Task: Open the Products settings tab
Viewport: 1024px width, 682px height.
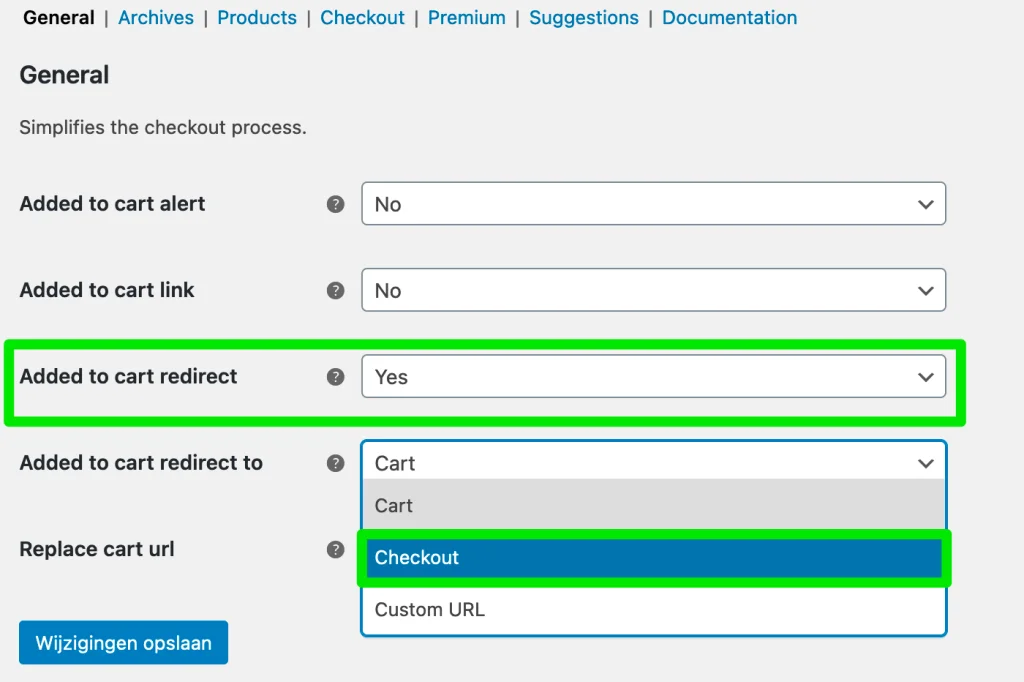Action: point(257,17)
